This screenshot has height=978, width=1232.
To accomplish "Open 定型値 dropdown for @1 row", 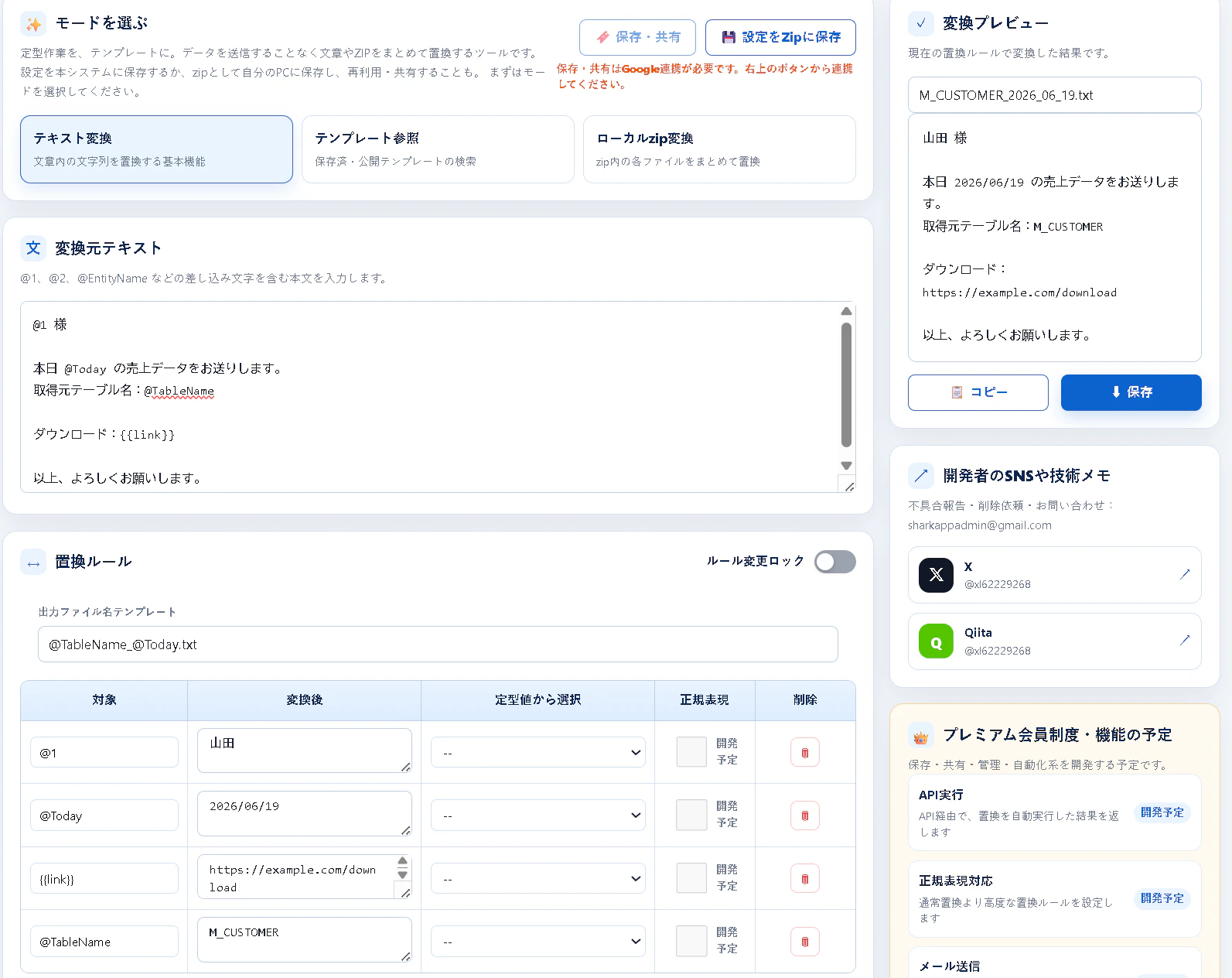I will pos(538,752).
